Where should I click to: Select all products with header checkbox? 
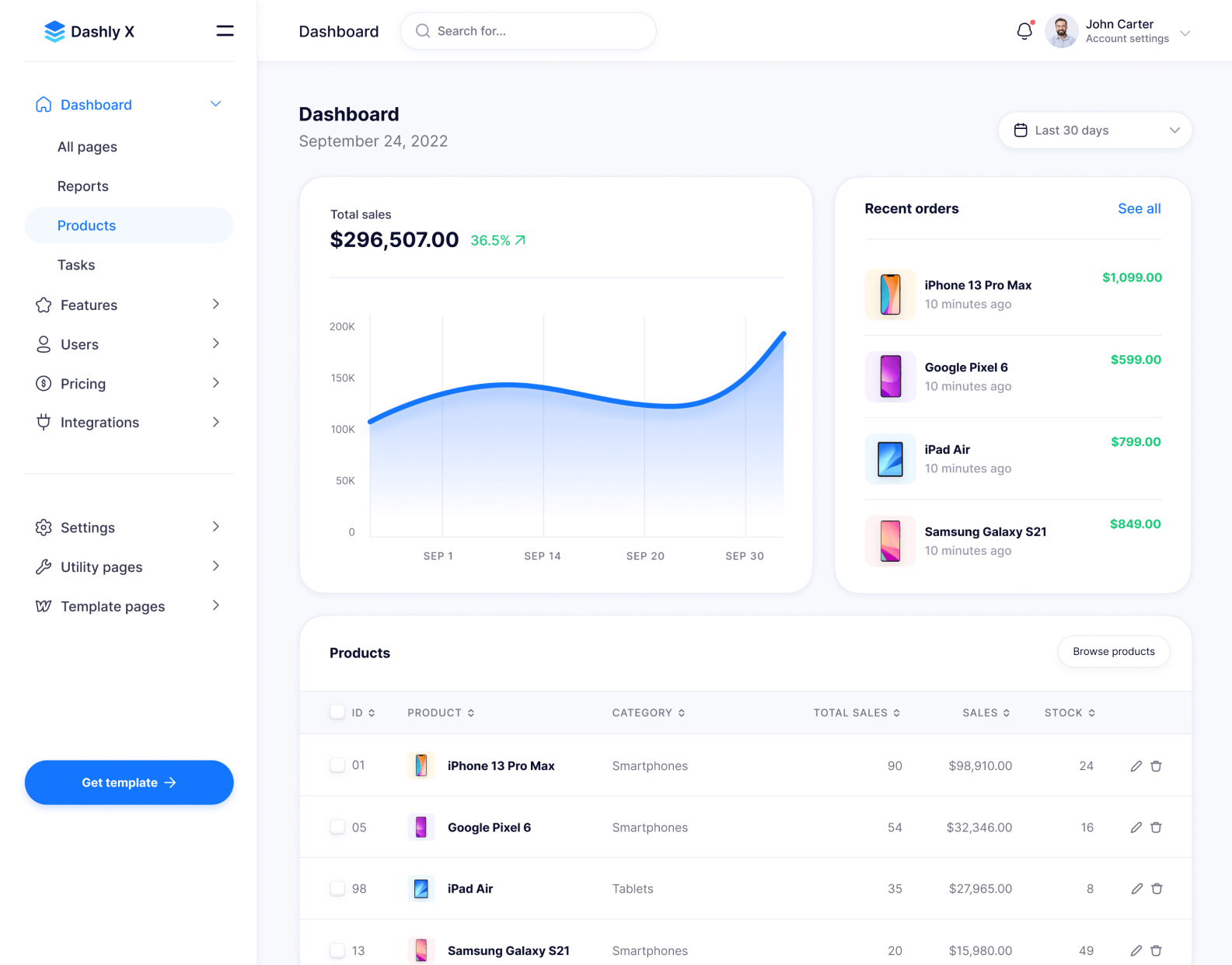click(x=337, y=712)
